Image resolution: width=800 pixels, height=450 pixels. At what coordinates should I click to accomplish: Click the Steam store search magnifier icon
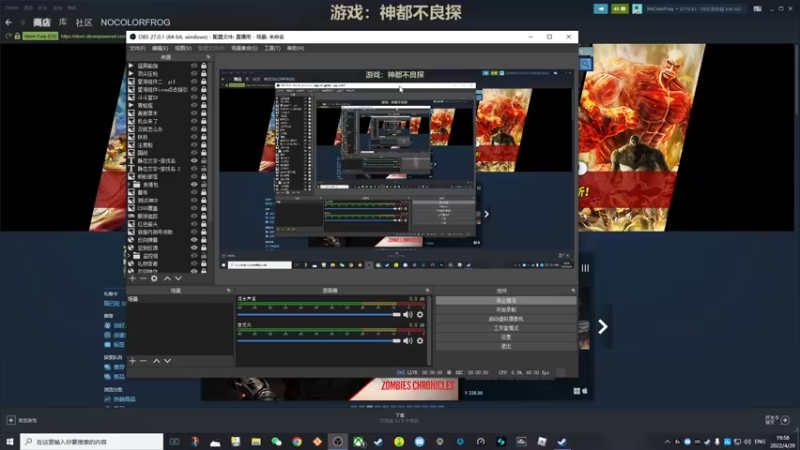(x=585, y=64)
